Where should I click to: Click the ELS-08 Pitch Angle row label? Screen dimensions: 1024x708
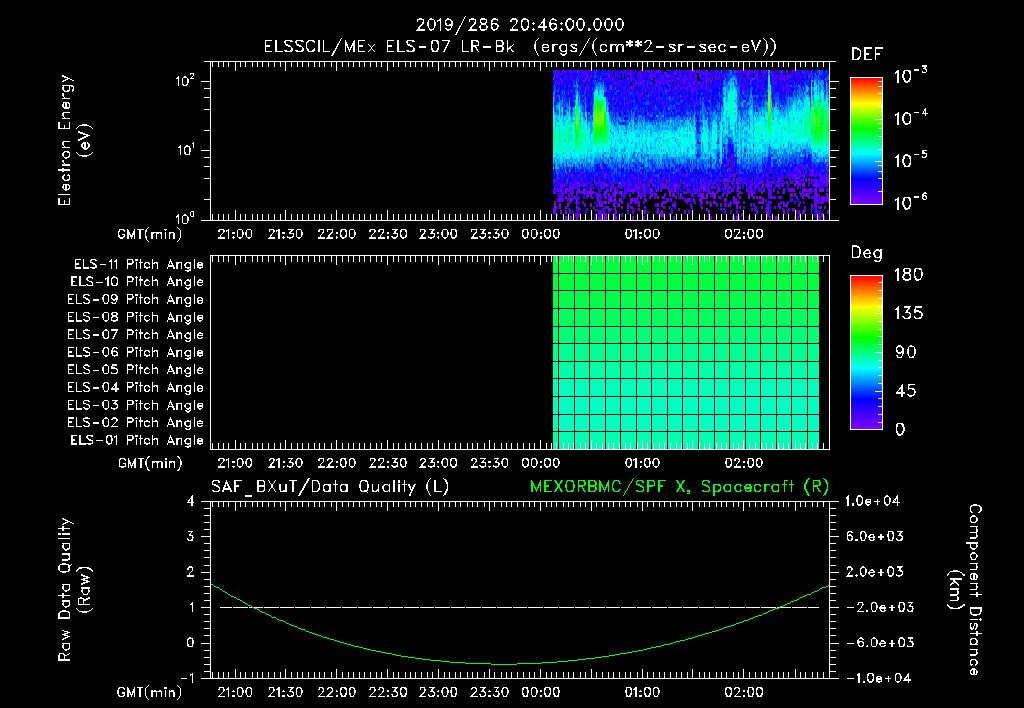pyautogui.click(x=135, y=317)
